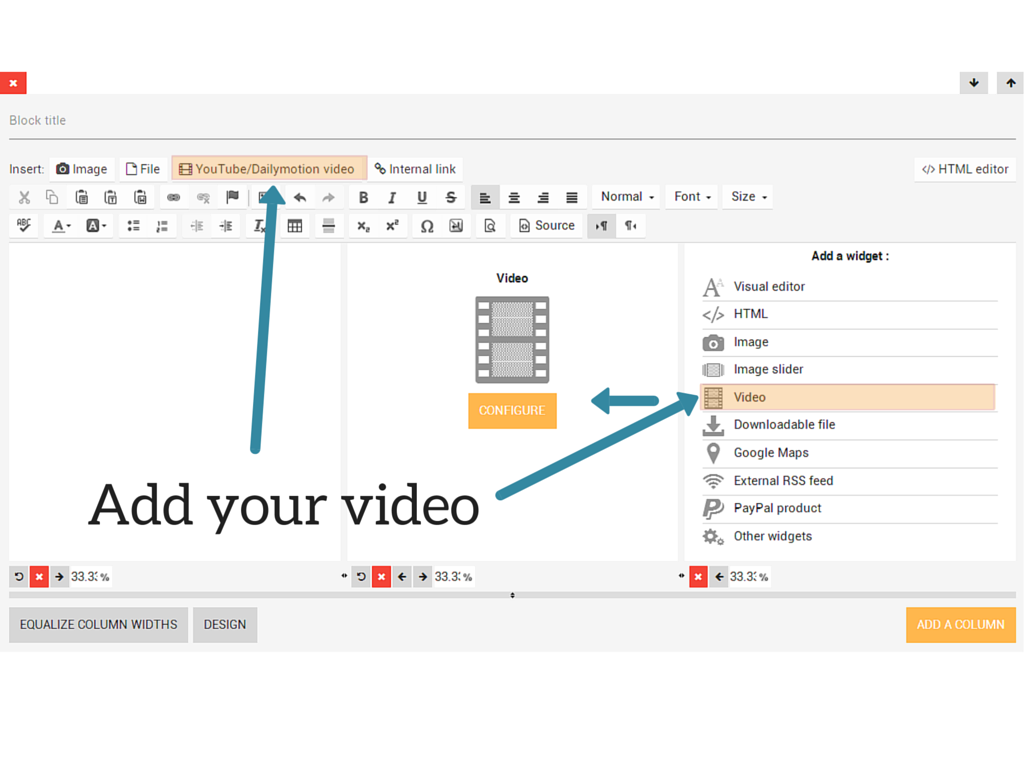Toggle justify text alignment
The width and height of the screenshot is (1024, 768).
pos(572,198)
